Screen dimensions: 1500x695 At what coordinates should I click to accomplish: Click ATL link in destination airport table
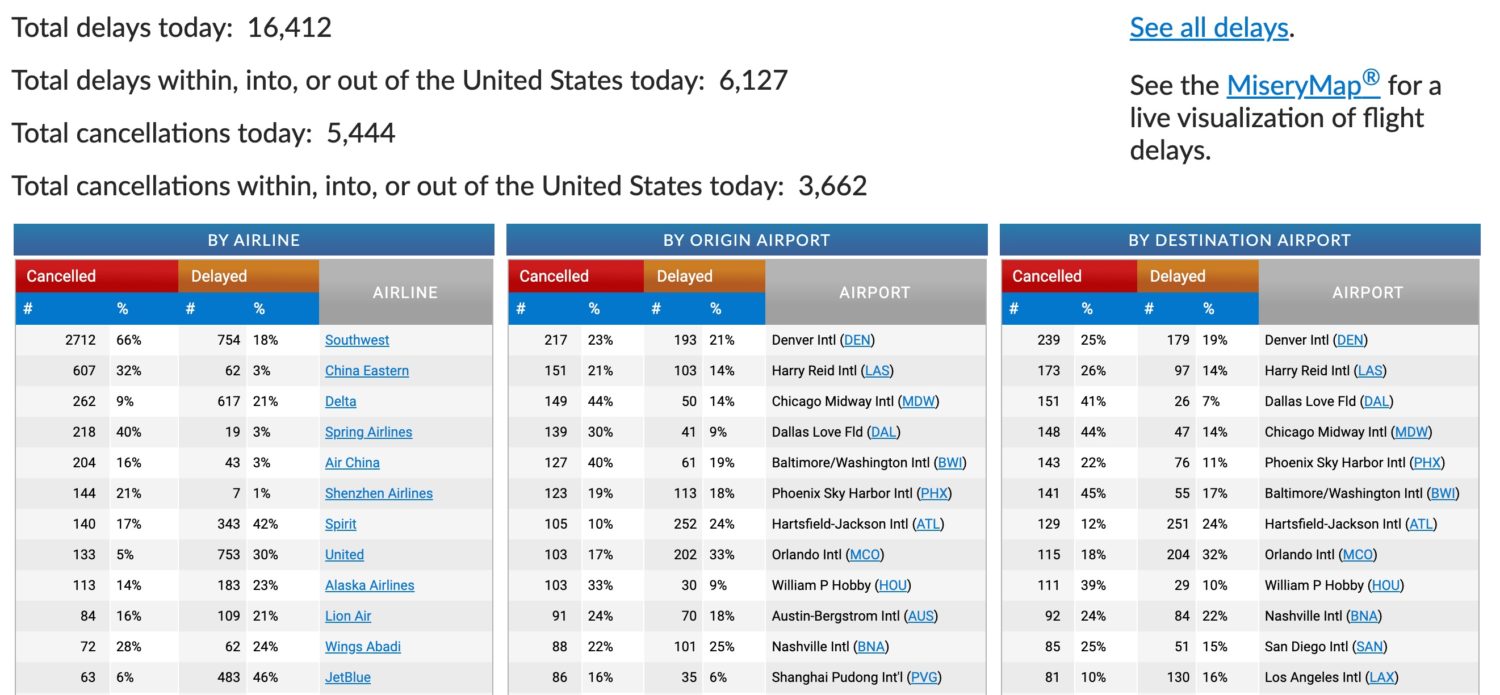1420,524
